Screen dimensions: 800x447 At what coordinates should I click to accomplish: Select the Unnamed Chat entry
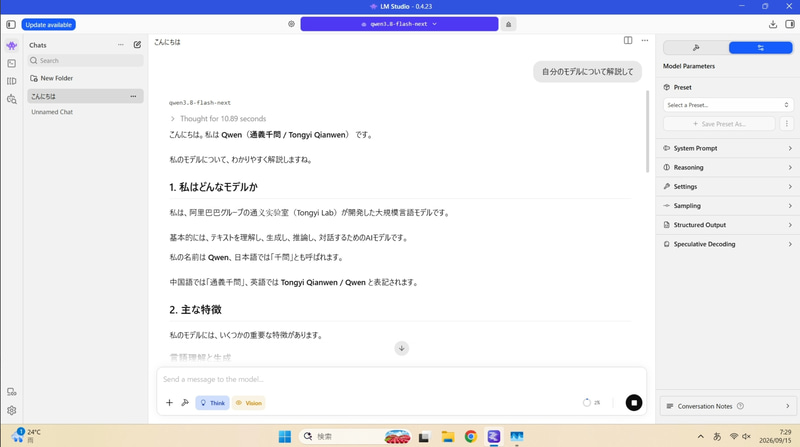tap(85, 112)
